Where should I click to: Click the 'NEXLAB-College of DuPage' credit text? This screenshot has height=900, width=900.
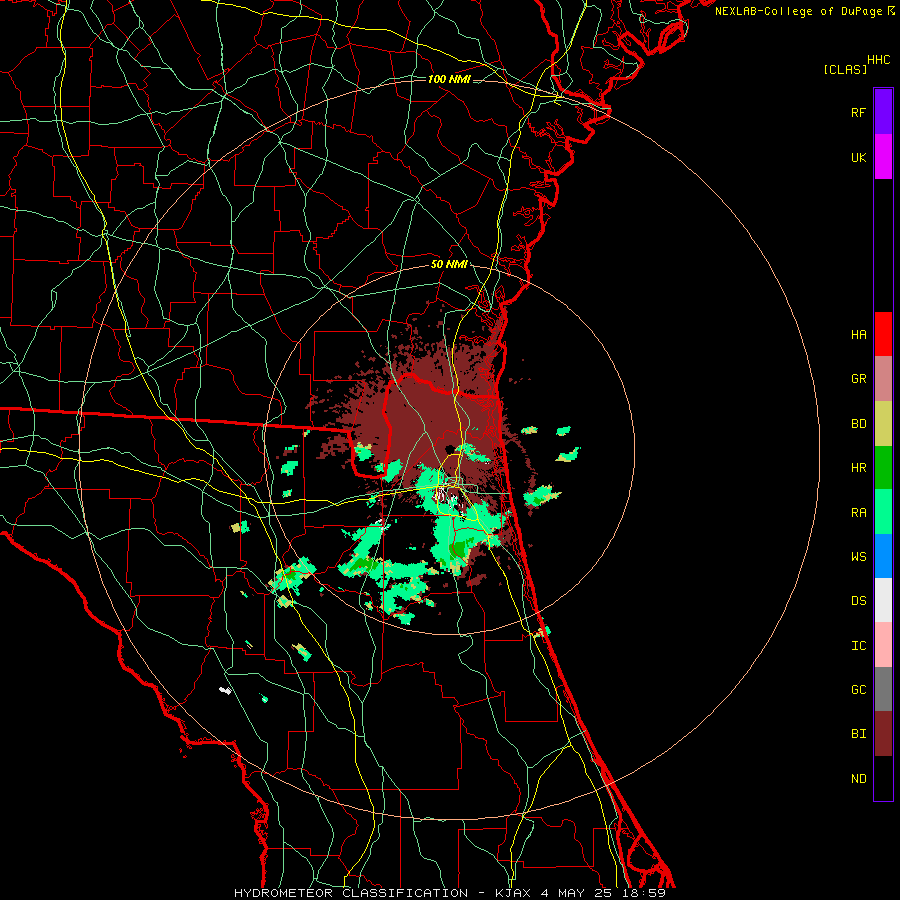[798, 11]
